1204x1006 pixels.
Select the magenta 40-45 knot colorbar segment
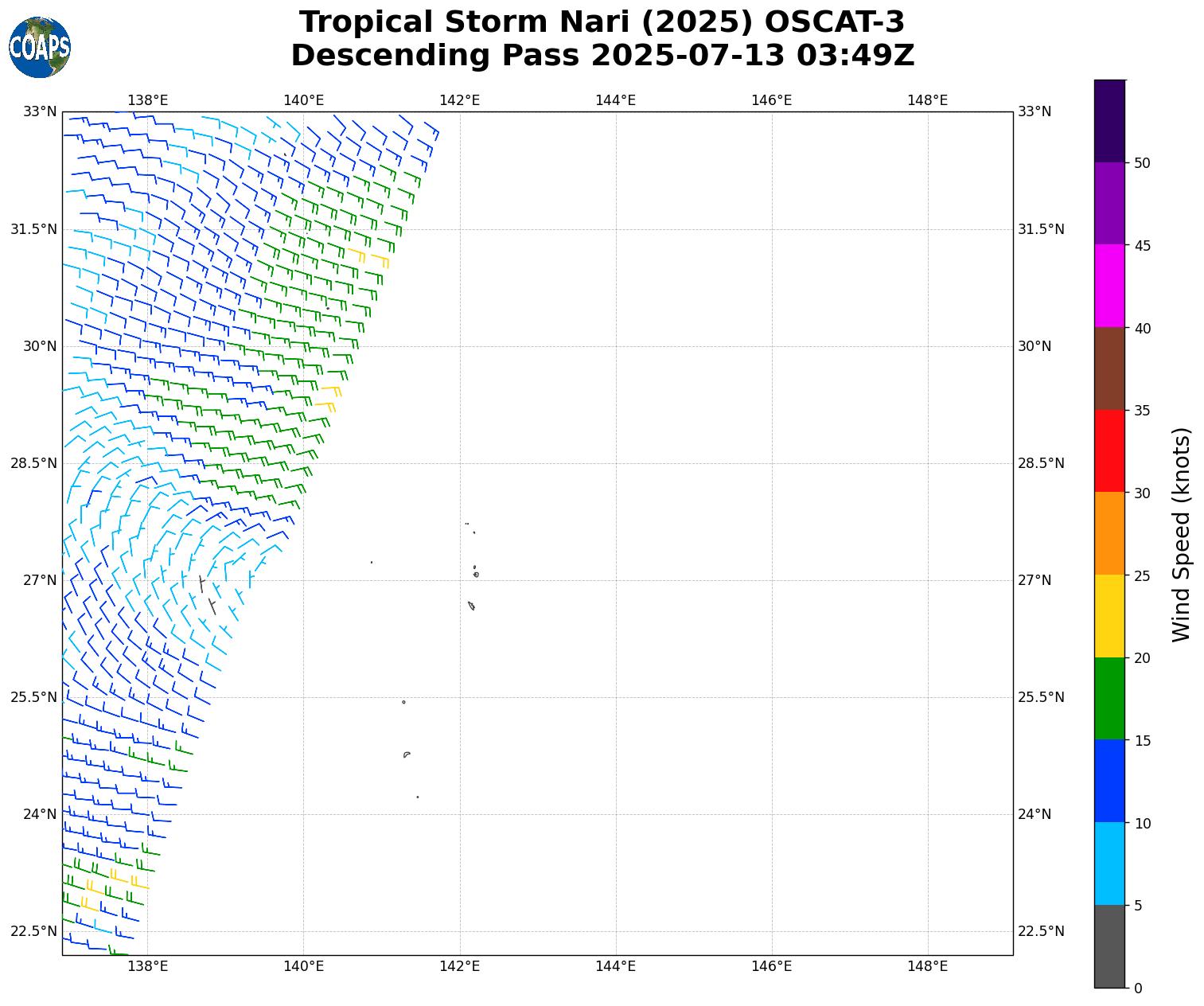(x=1109, y=286)
